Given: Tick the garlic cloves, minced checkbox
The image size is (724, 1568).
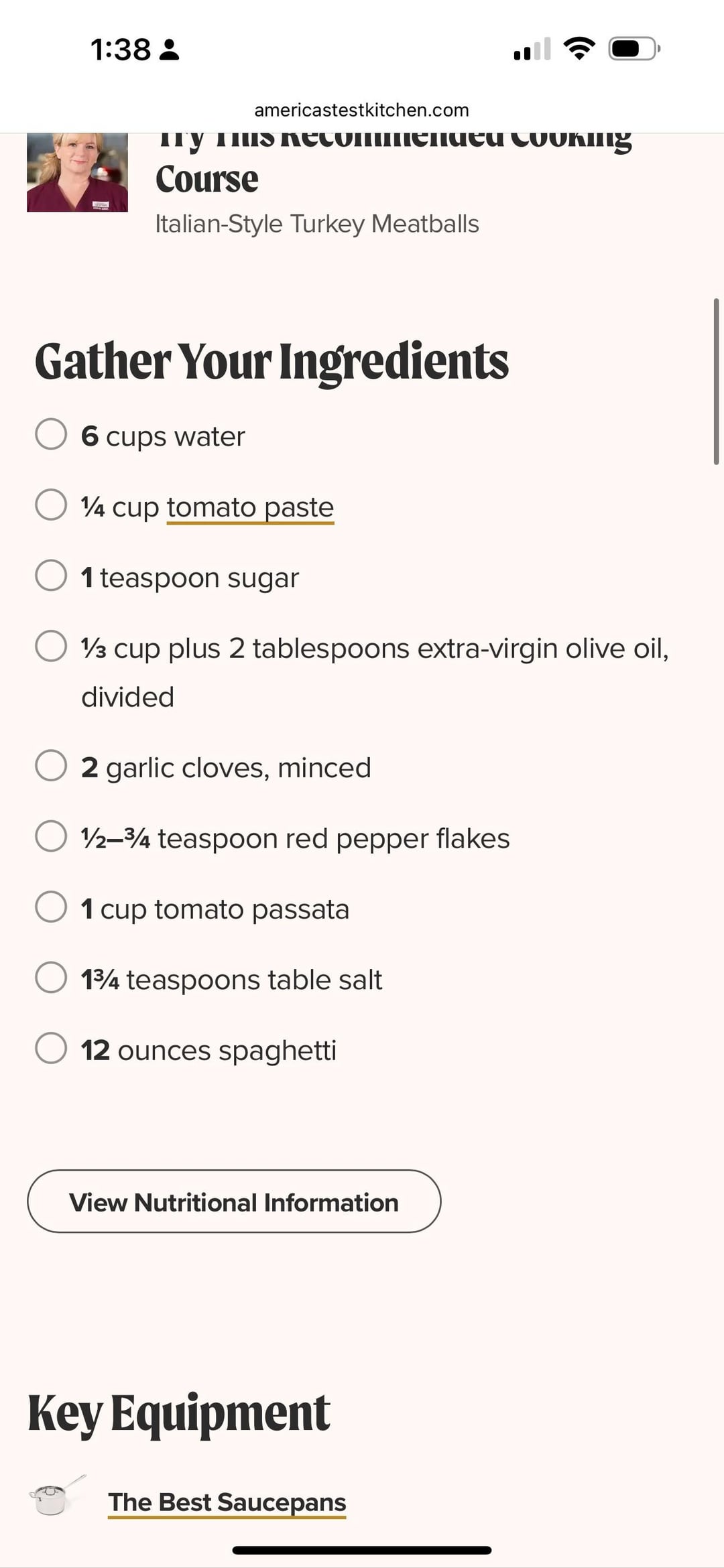Looking at the screenshot, I should [51, 765].
